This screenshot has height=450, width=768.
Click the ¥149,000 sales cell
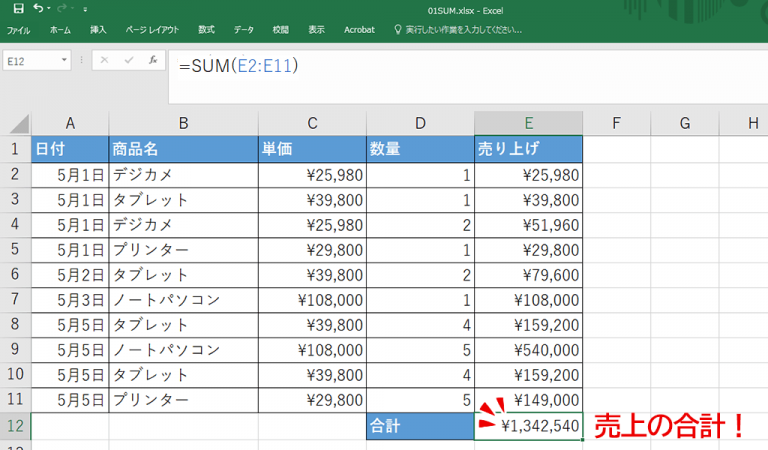click(528, 400)
